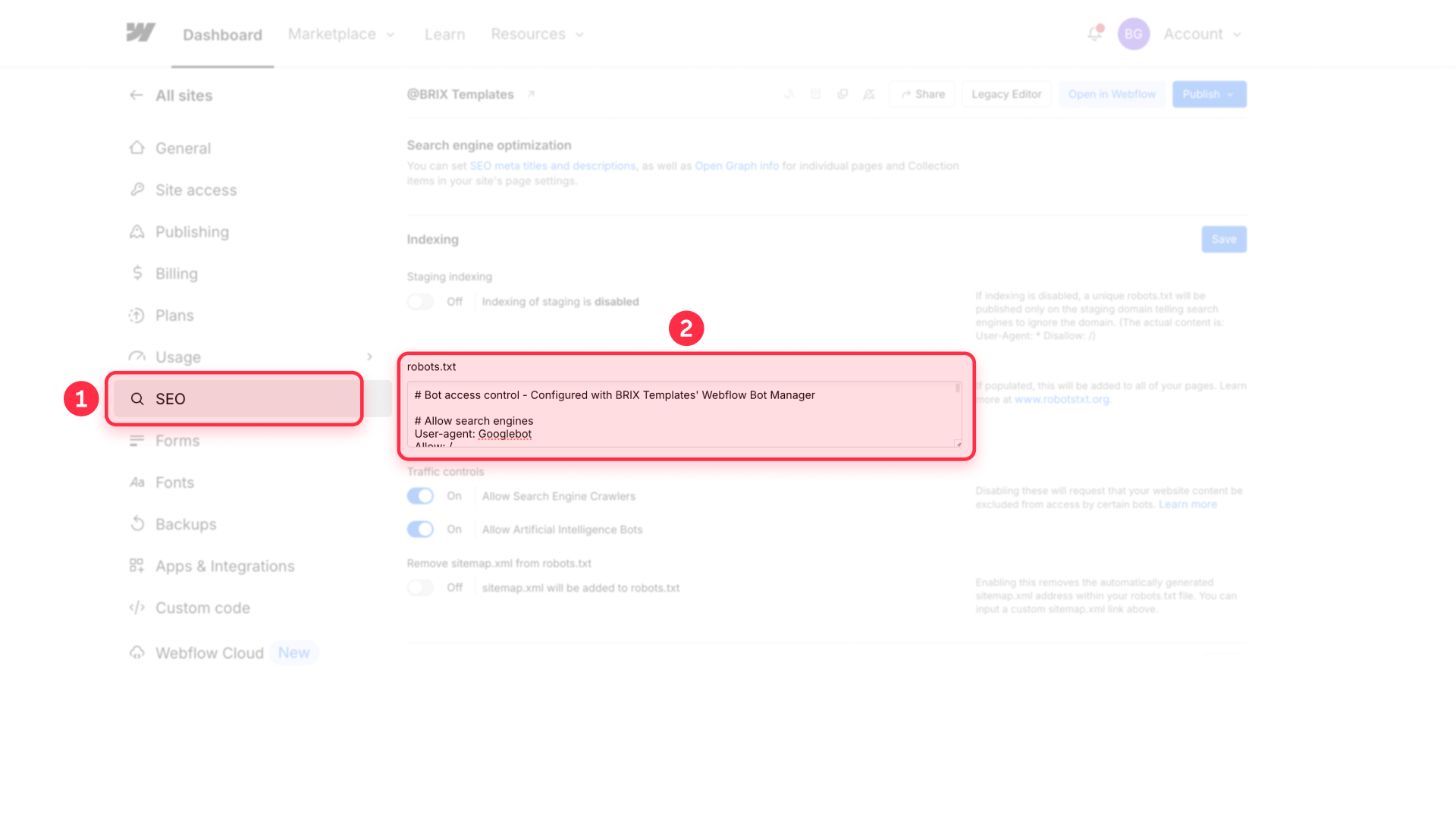Image resolution: width=1456 pixels, height=820 pixels.
Task: Click the Webflow Cloud icon
Action: click(x=136, y=652)
